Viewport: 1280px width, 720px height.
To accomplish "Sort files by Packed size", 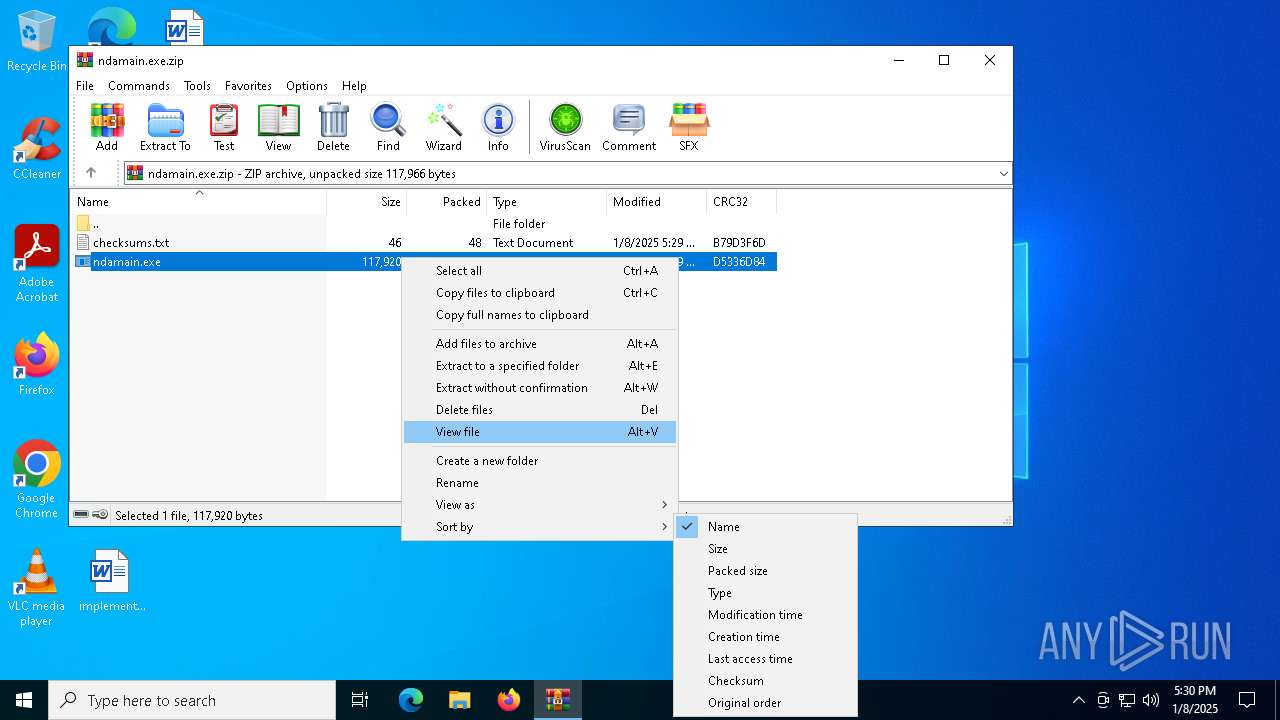I will (765, 571).
